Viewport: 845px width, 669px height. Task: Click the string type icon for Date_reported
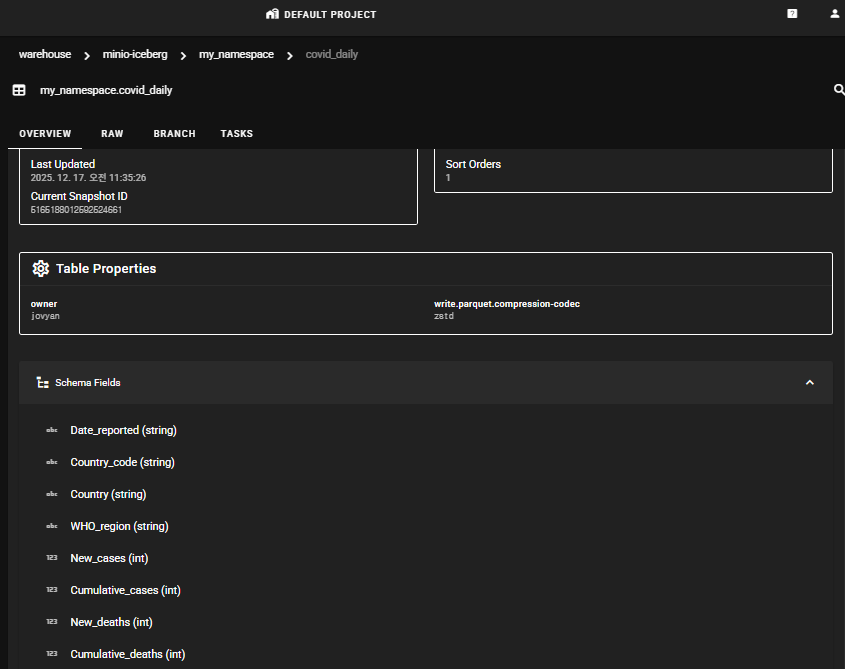point(52,430)
